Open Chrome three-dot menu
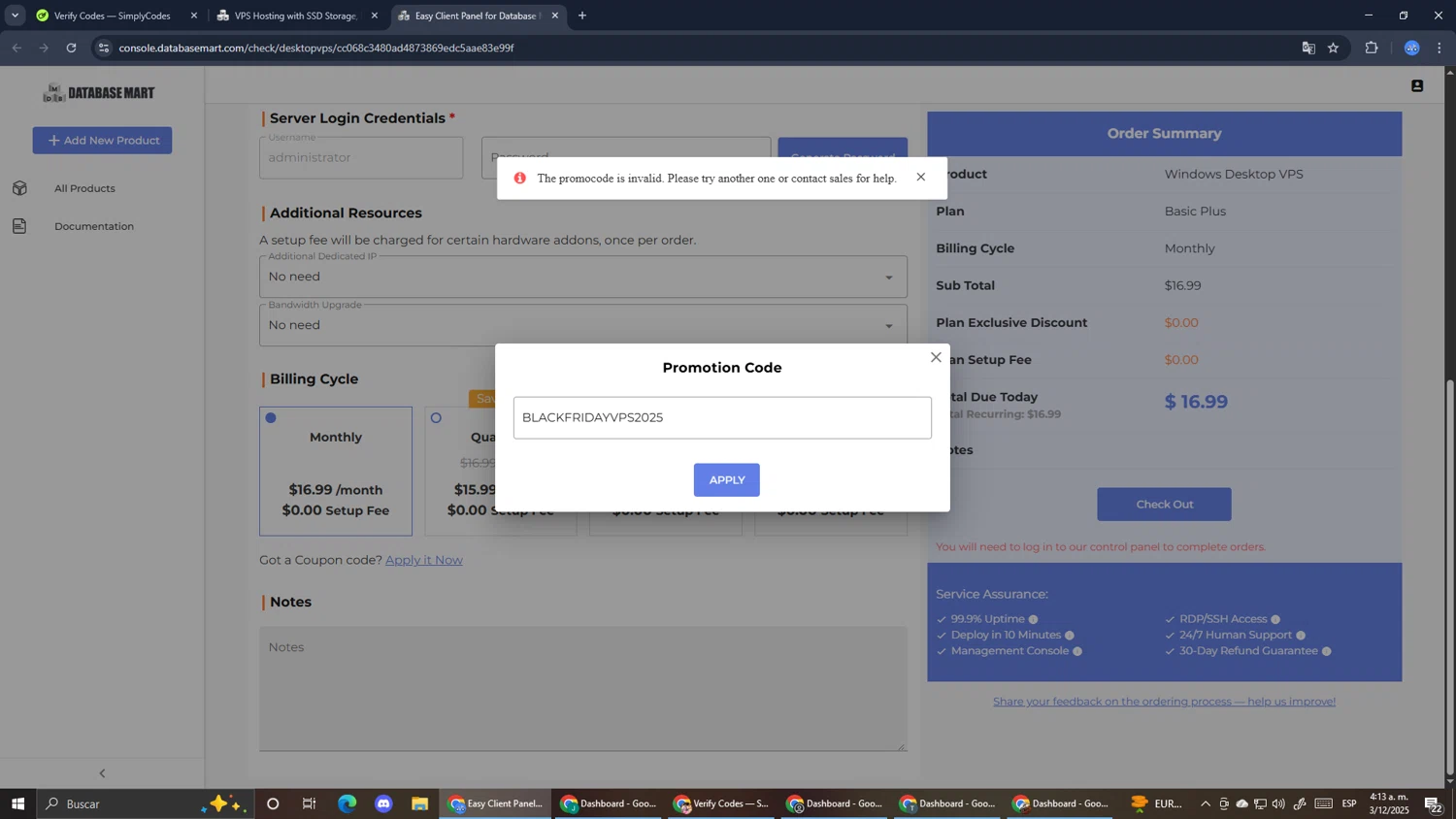Image resolution: width=1456 pixels, height=819 pixels. tap(1439, 48)
